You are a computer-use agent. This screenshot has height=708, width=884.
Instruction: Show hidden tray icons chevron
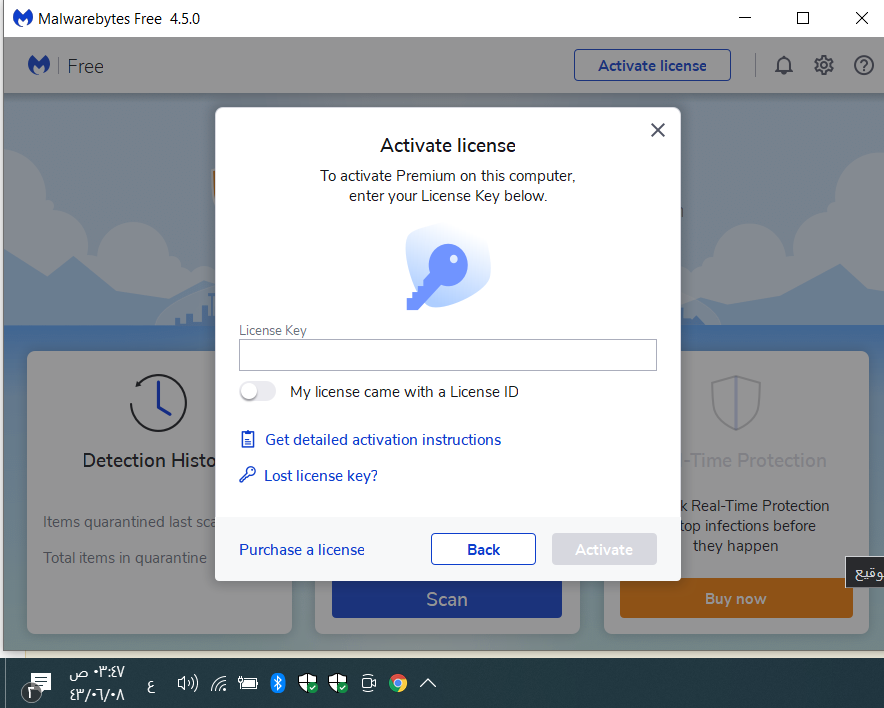[428, 683]
